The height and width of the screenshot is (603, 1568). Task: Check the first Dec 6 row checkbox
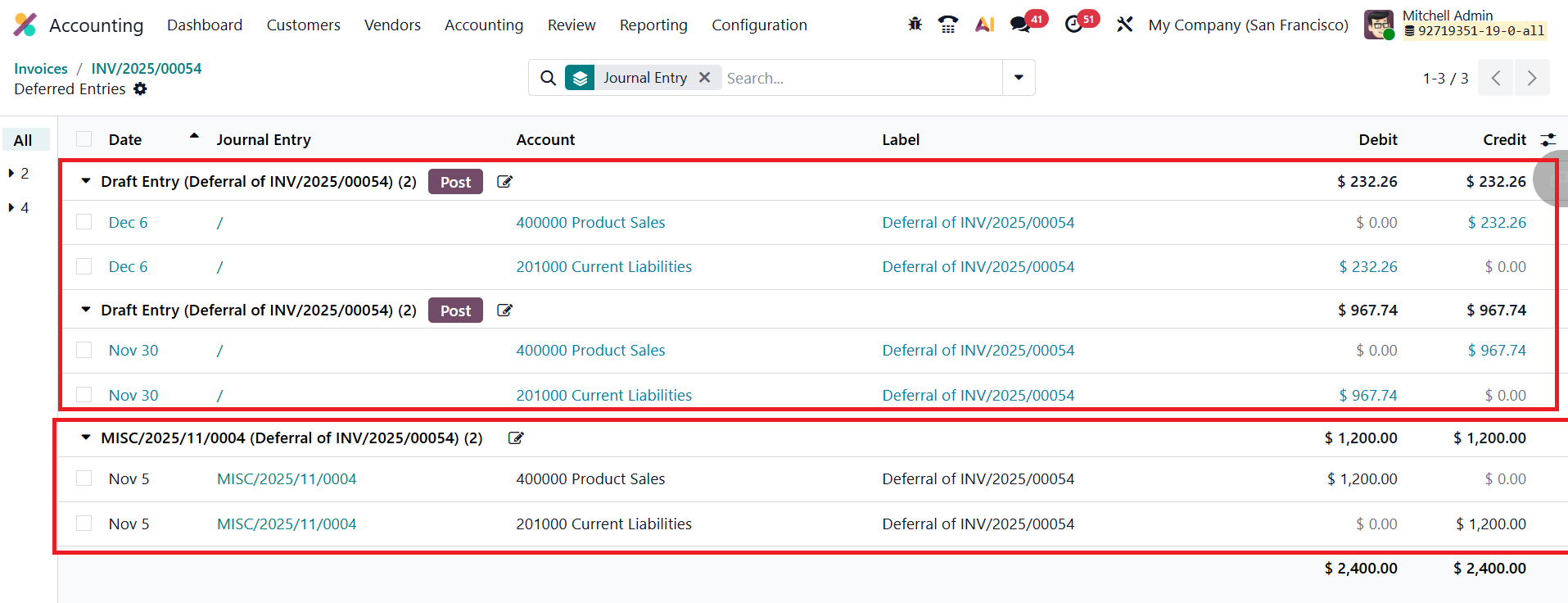click(x=84, y=222)
